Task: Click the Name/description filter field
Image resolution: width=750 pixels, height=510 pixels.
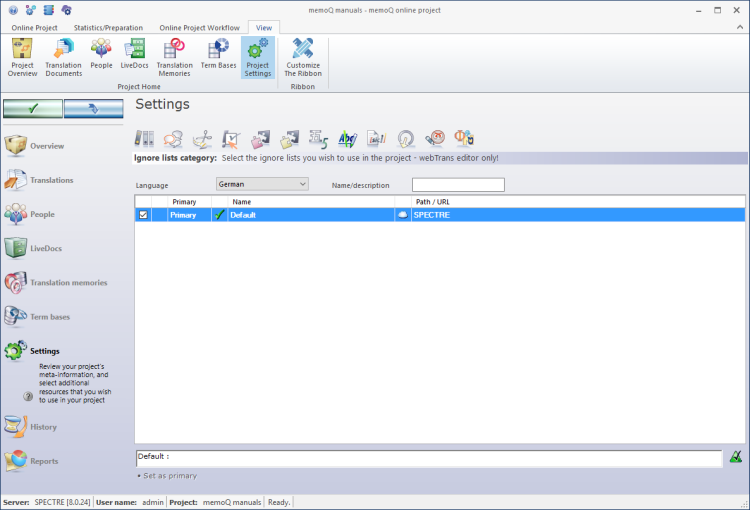Action: click(x=458, y=185)
